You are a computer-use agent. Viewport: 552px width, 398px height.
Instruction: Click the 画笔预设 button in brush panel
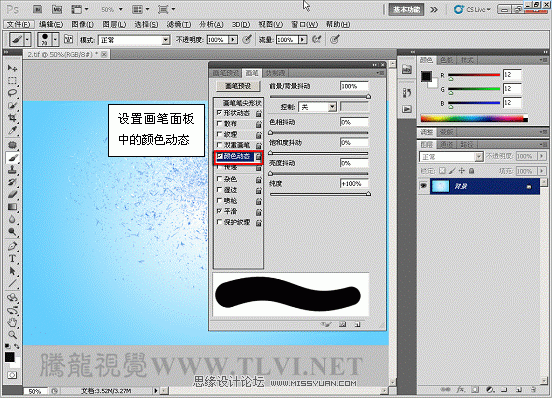coord(238,86)
